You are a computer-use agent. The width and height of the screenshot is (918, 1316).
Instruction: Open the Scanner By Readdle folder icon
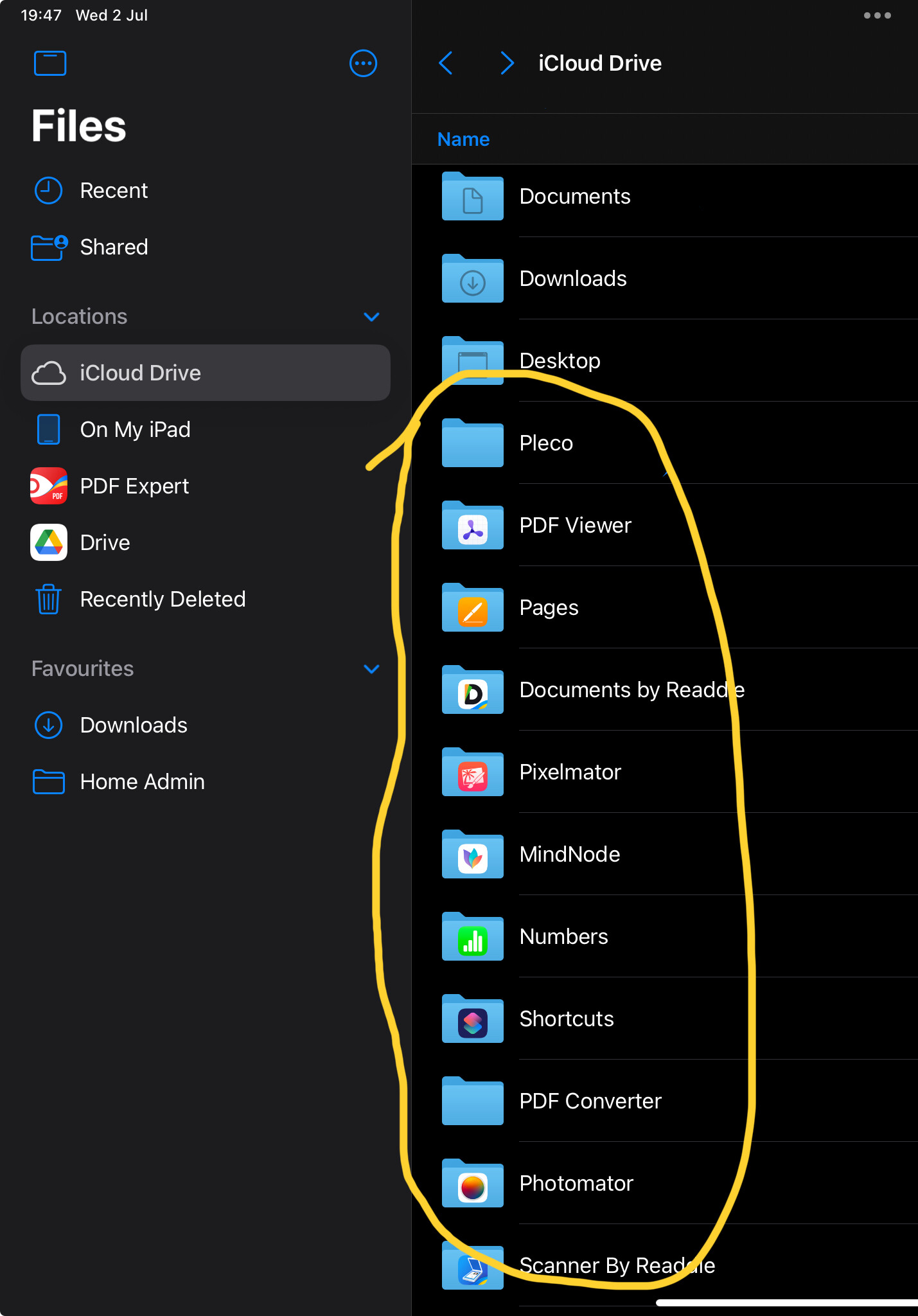coord(473,1266)
